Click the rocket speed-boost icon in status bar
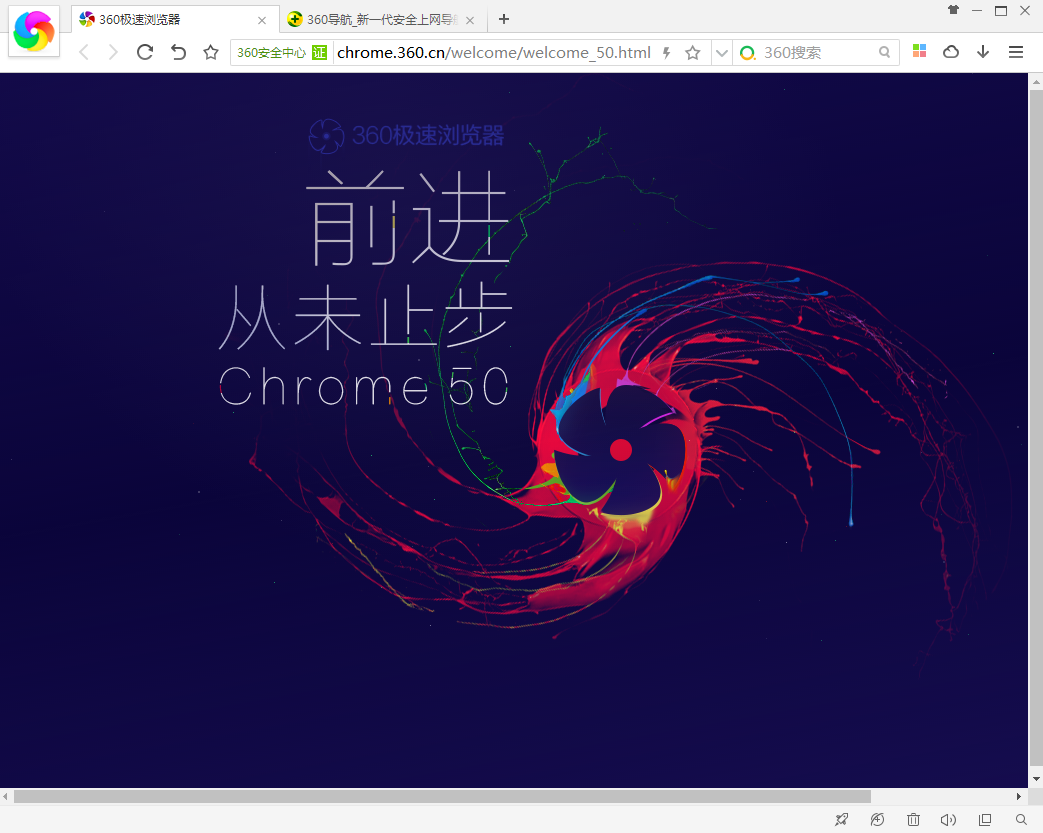 (x=841, y=819)
